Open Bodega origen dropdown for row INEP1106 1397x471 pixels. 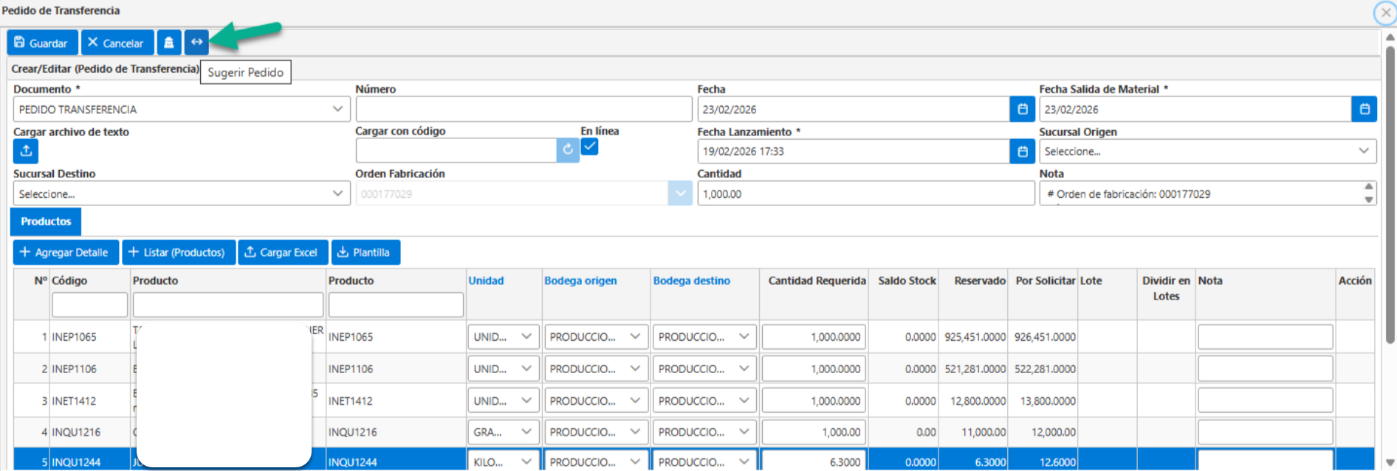tap(596, 369)
